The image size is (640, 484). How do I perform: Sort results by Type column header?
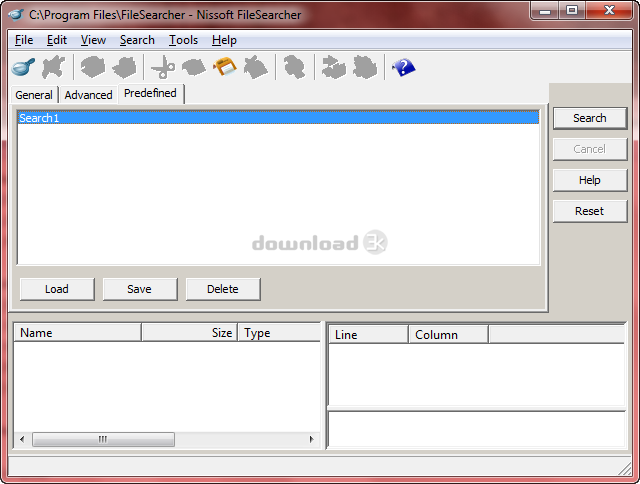pyautogui.click(x=279, y=333)
